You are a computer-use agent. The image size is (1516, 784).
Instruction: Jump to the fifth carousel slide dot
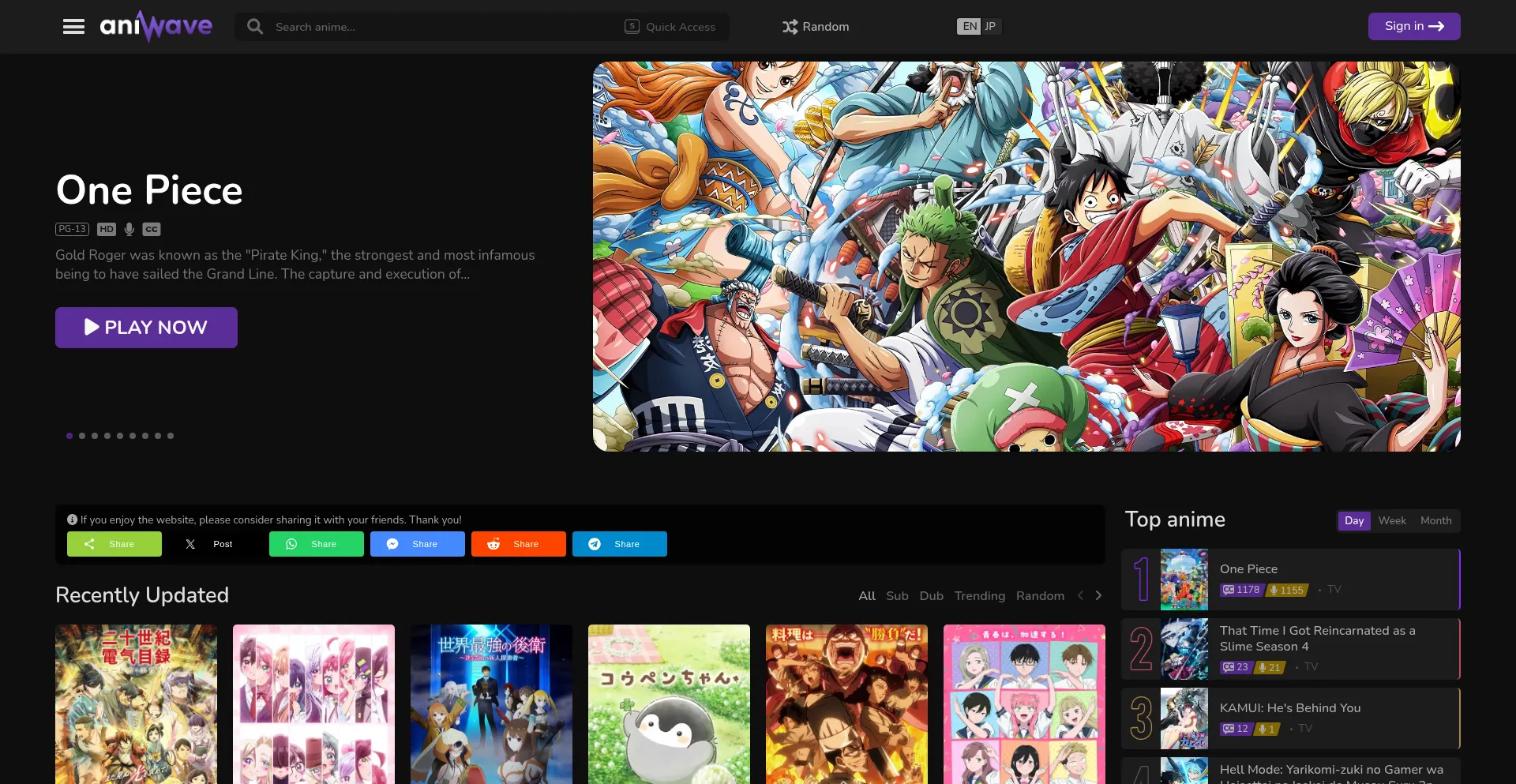pos(120,436)
